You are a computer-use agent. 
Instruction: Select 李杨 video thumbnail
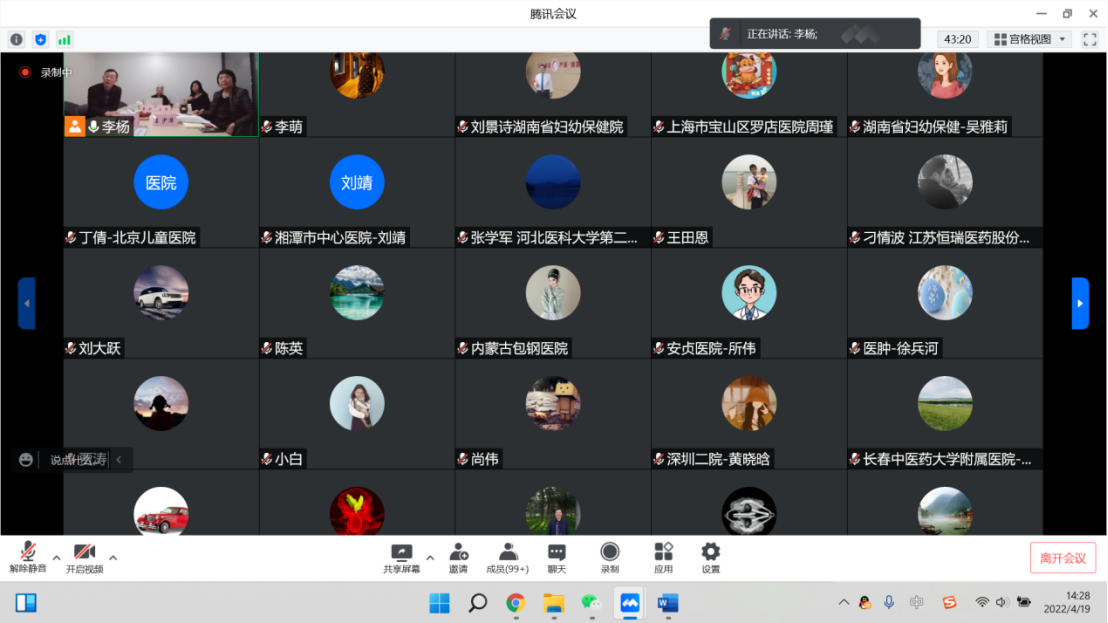click(161, 94)
